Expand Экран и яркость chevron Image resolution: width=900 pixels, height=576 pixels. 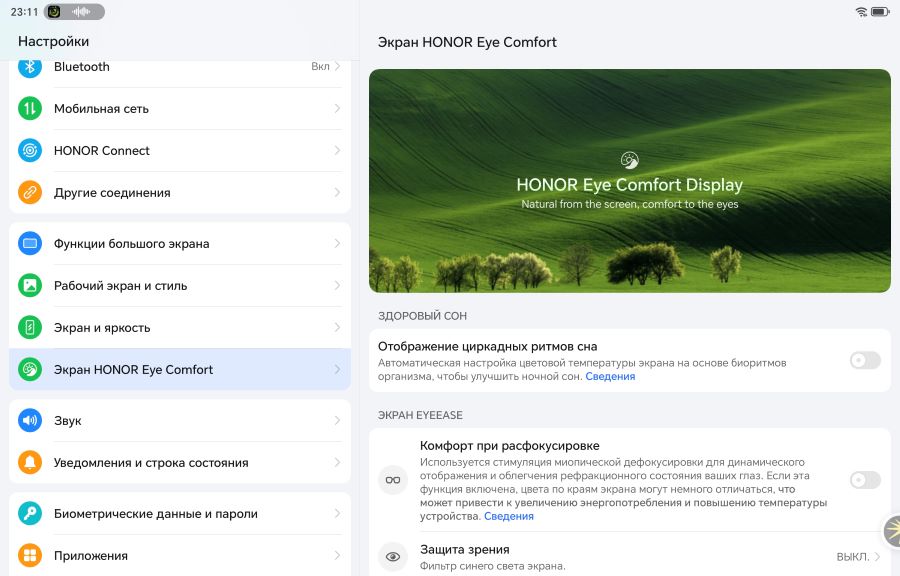pos(338,328)
